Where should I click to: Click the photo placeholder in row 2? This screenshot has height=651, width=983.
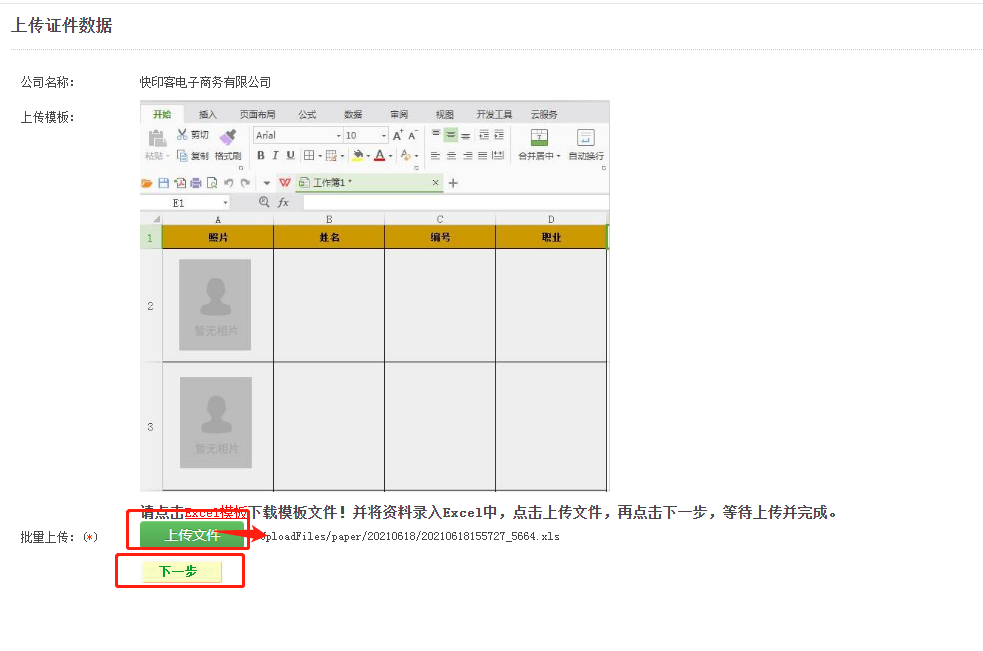(x=215, y=305)
